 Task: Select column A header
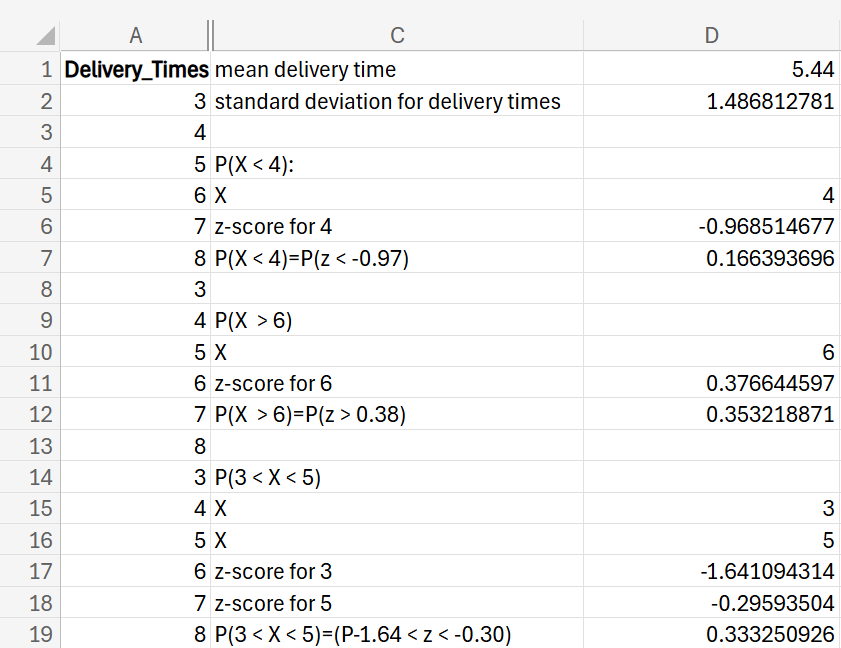tap(135, 36)
